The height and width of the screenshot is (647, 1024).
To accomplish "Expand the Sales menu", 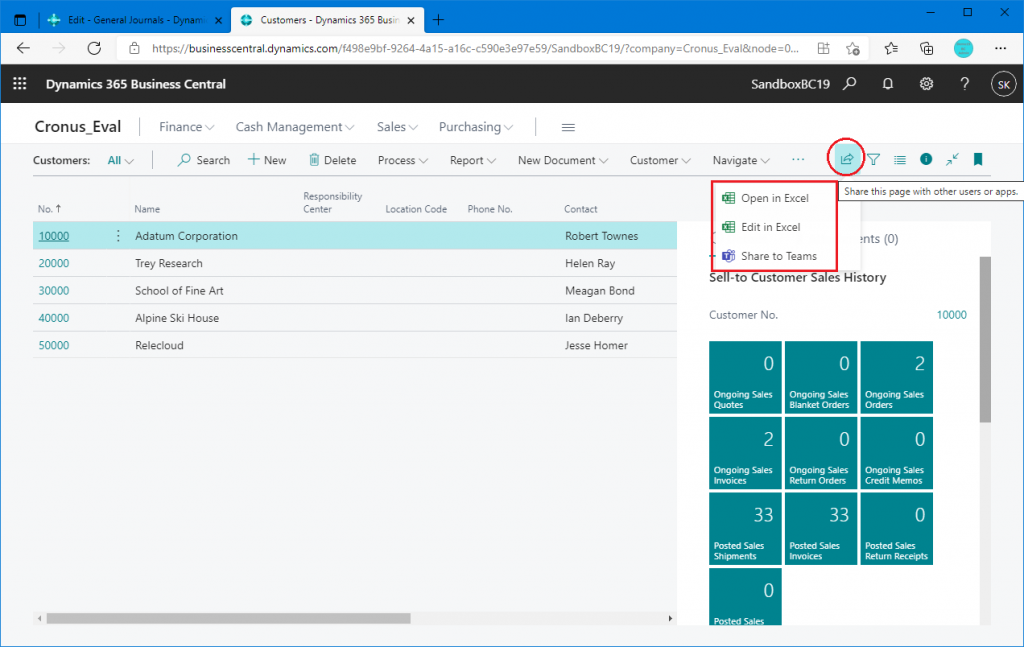I will tap(397, 127).
